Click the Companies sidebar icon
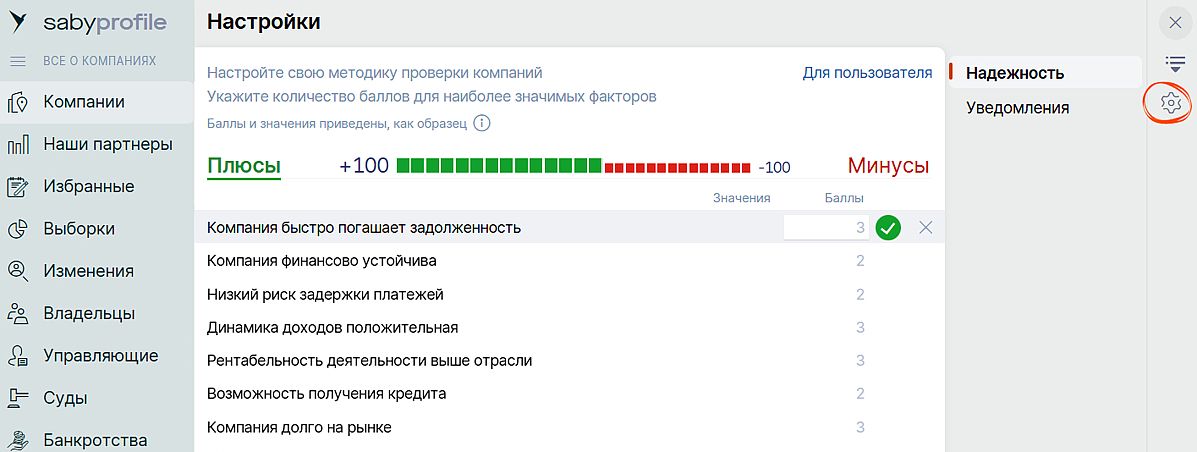The height and width of the screenshot is (452, 1197). [17, 102]
